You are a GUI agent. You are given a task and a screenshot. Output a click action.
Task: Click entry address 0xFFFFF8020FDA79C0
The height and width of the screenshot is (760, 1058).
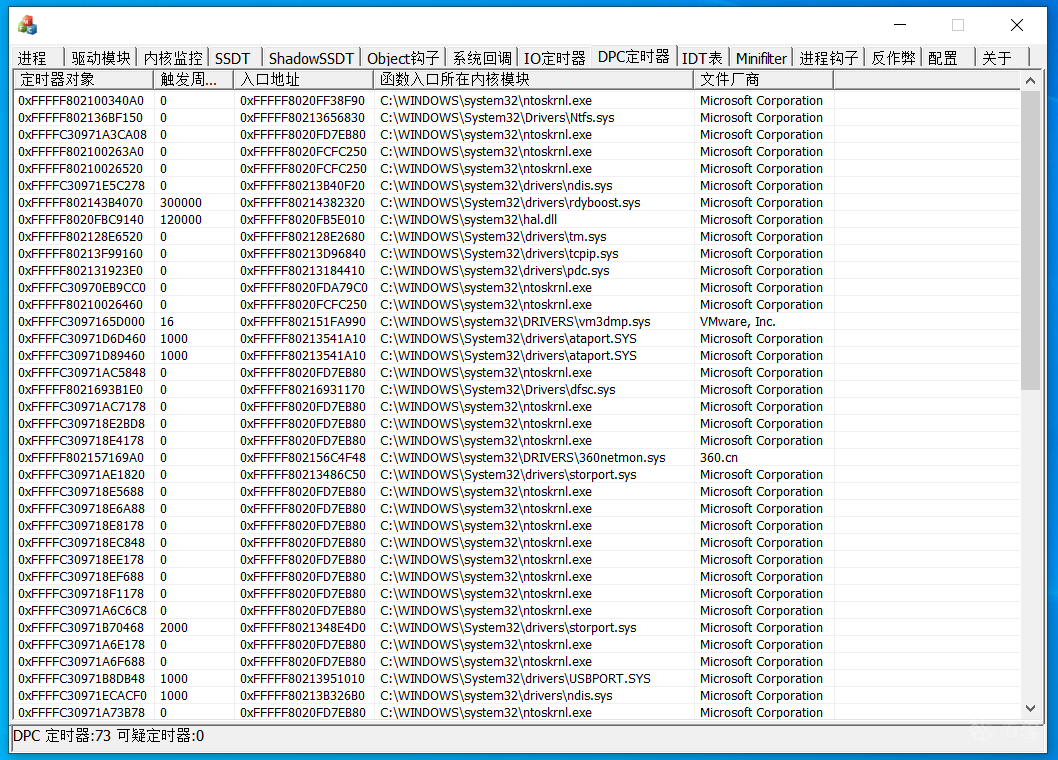pyautogui.click(x=304, y=288)
